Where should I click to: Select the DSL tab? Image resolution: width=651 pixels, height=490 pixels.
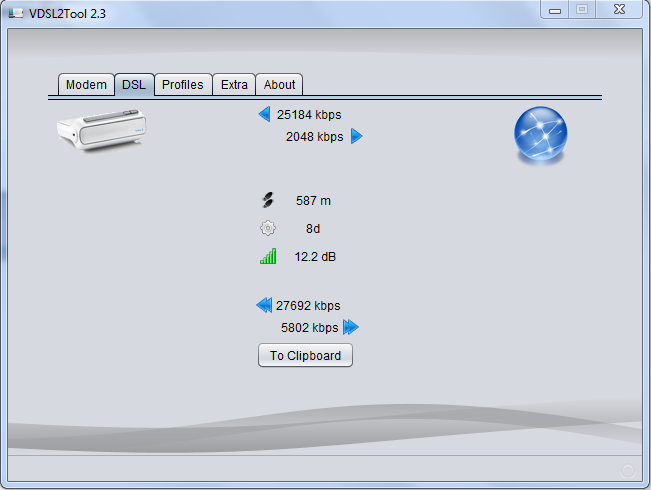134,85
